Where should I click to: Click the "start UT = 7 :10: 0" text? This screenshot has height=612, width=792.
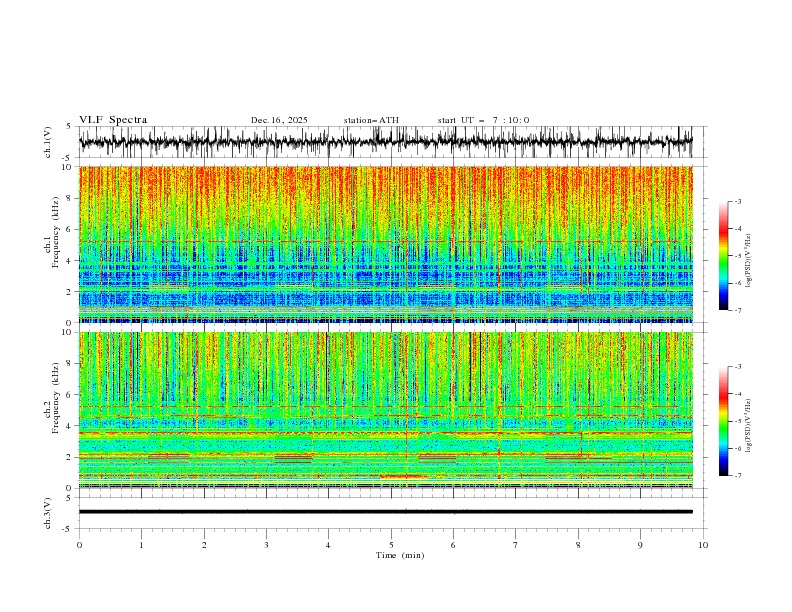click(x=483, y=120)
